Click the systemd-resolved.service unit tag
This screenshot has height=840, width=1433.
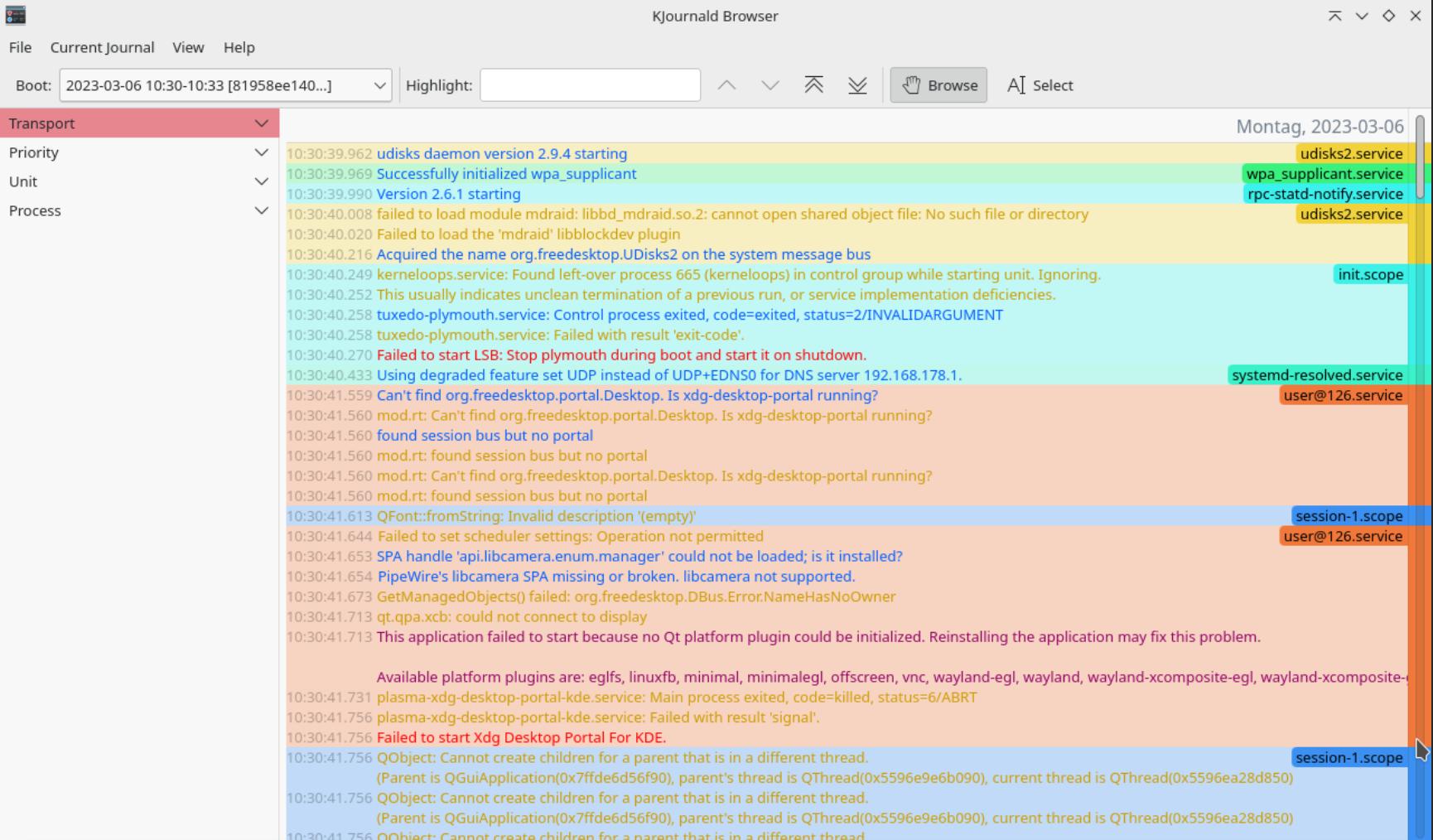pyautogui.click(x=1317, y=375)
